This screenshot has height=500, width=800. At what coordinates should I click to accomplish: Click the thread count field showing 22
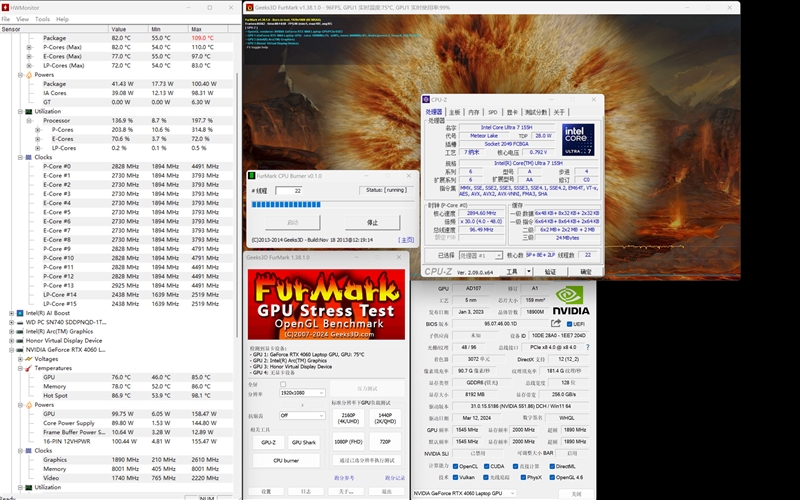coord(289,190)
